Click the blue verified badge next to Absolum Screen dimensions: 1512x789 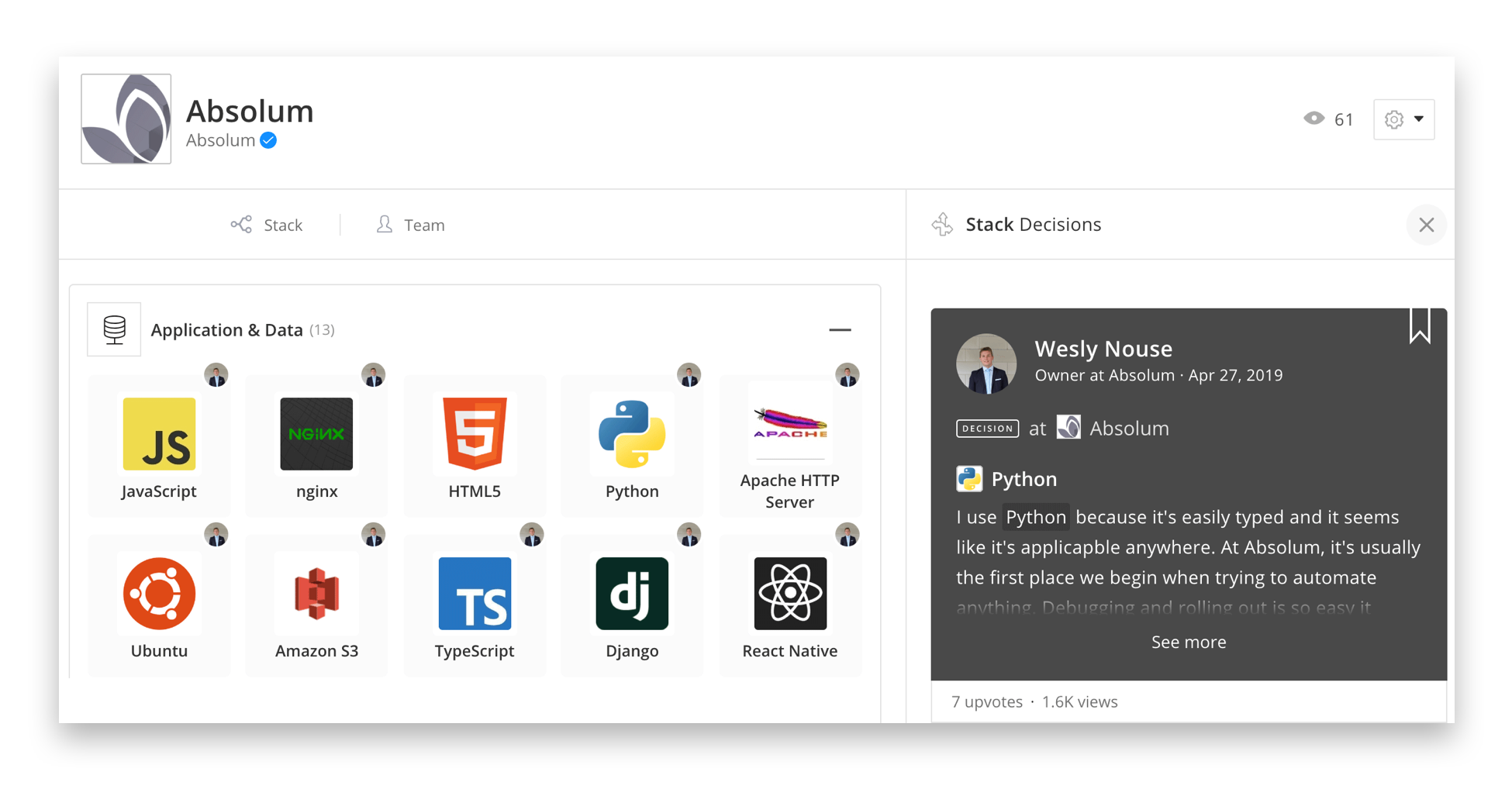(x=268, y=140)
